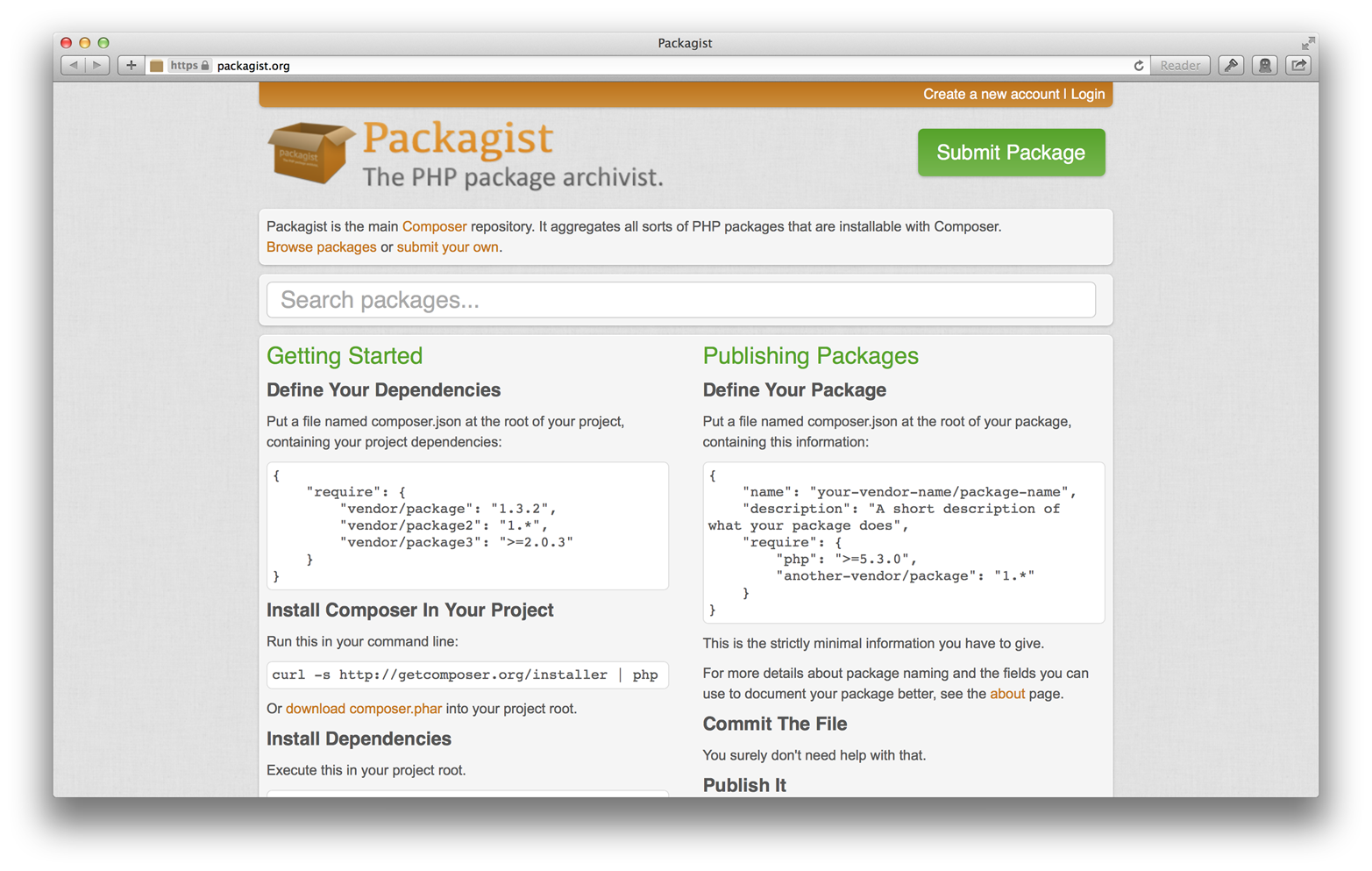Go forward using the forward arrow
Screen dimensions: 1372x871
96,64
